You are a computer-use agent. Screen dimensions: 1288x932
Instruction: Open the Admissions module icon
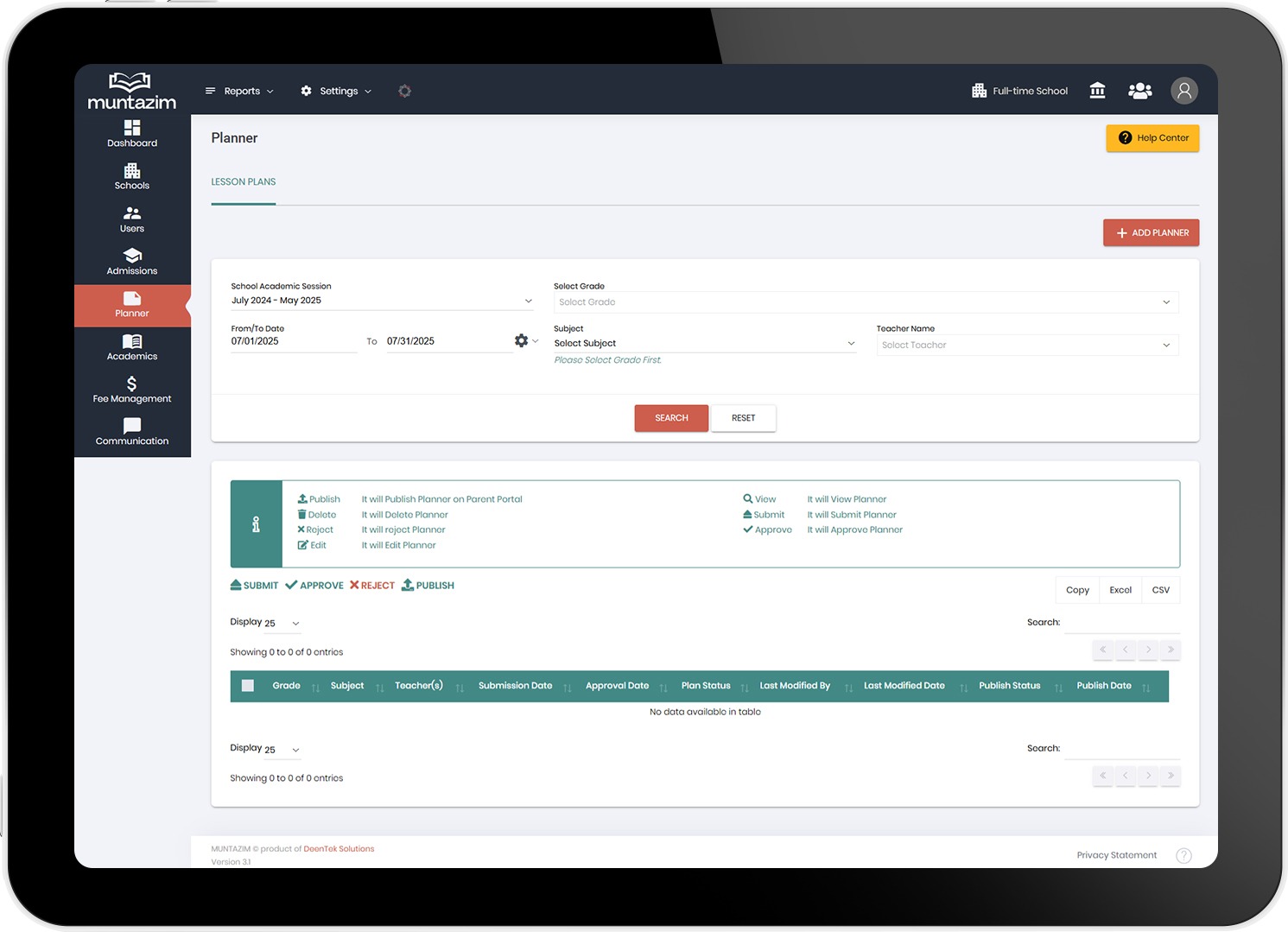132,256
